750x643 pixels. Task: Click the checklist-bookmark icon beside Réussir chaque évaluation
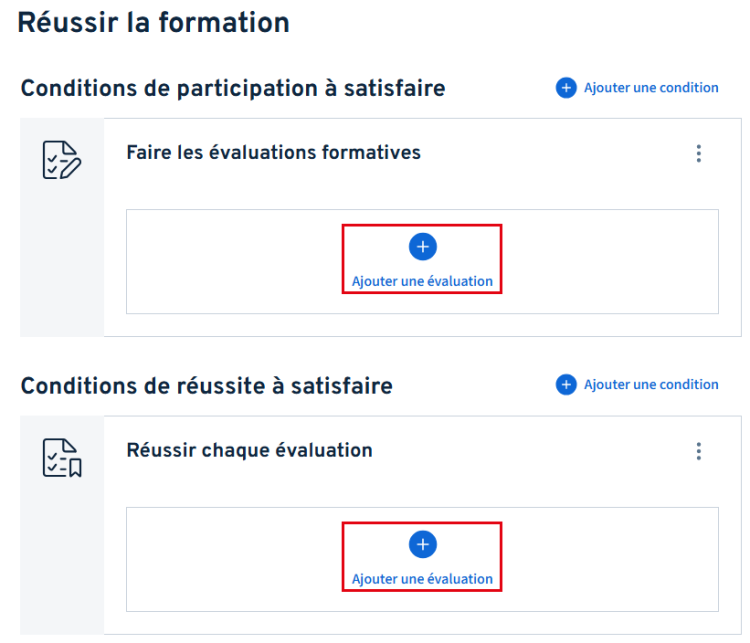pos(62,457)
